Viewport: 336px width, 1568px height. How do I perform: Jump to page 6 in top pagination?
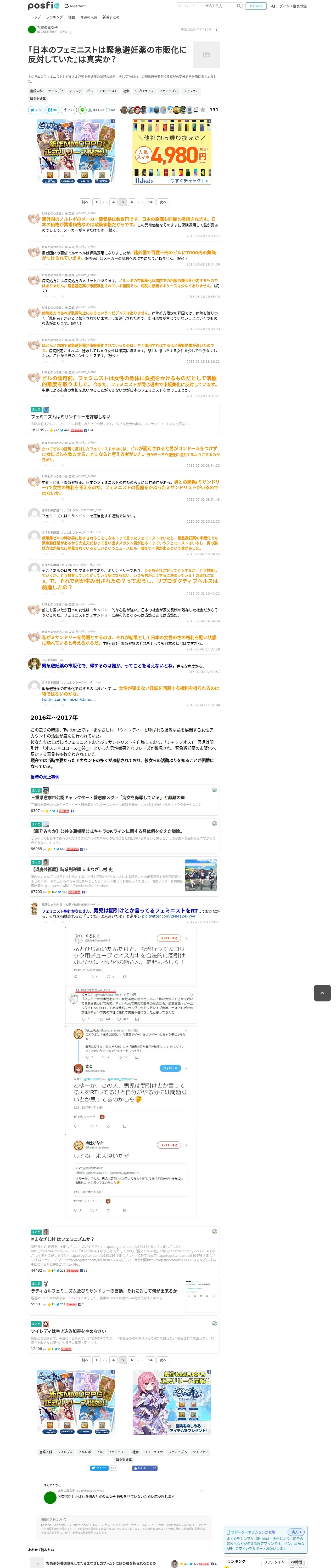point(132,202)
